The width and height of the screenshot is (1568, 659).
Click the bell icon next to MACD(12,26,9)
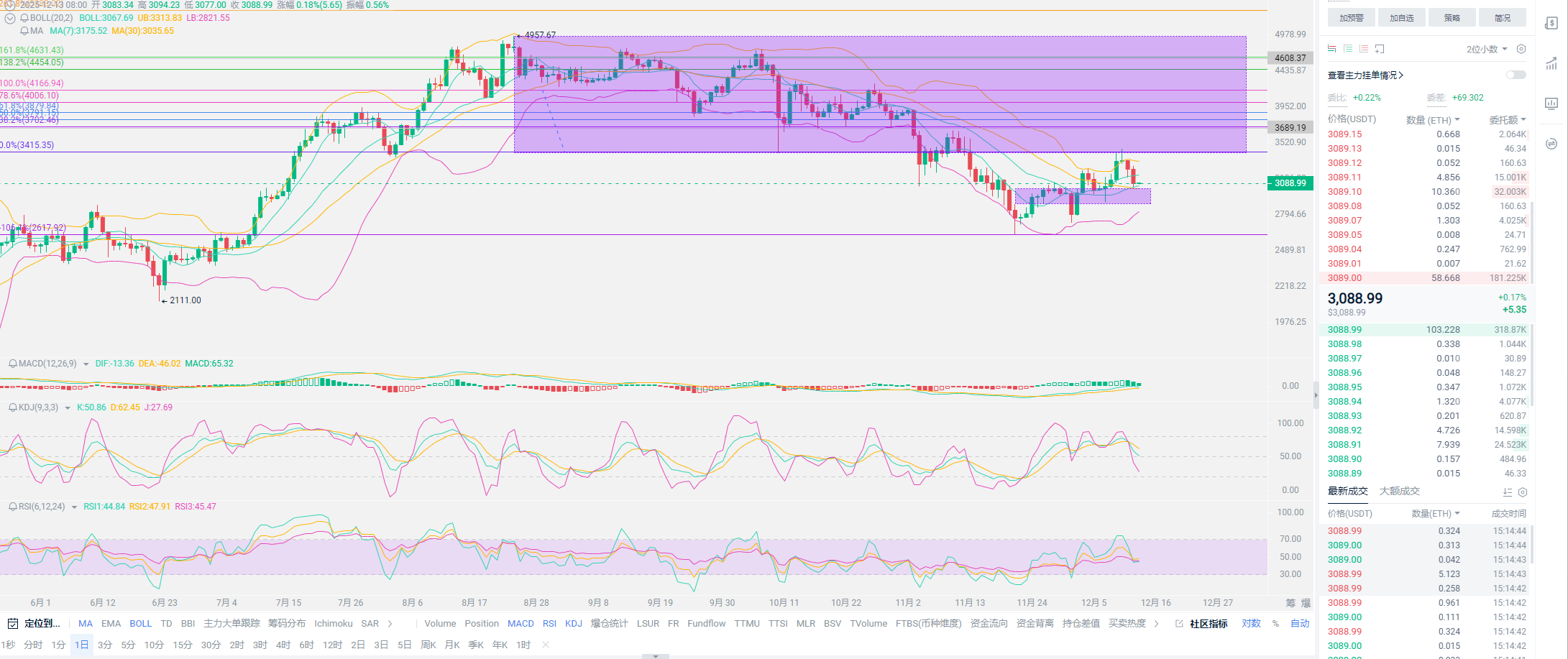tap(12, 364)
